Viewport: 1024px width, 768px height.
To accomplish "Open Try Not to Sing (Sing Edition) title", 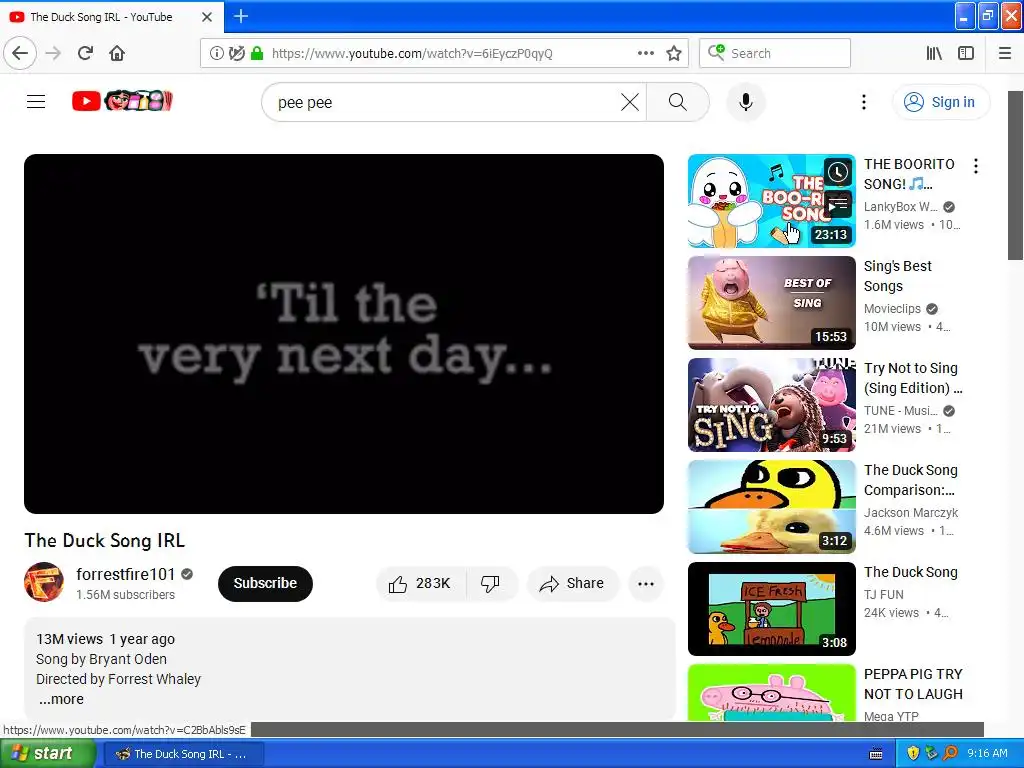I will pos(913,378).
